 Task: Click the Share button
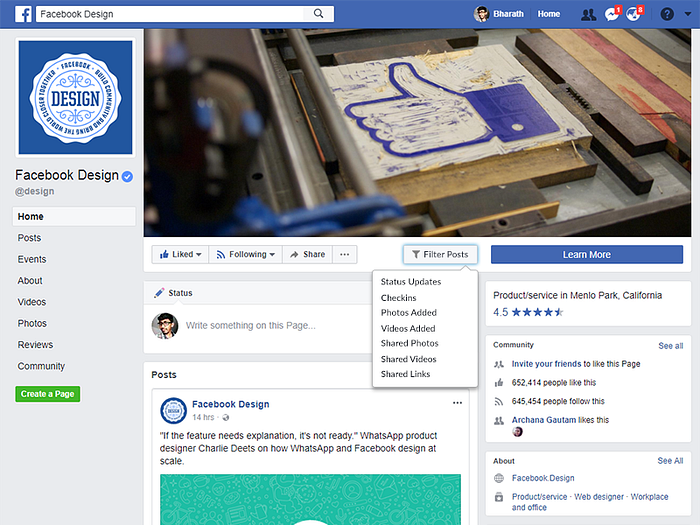point(308,254)
